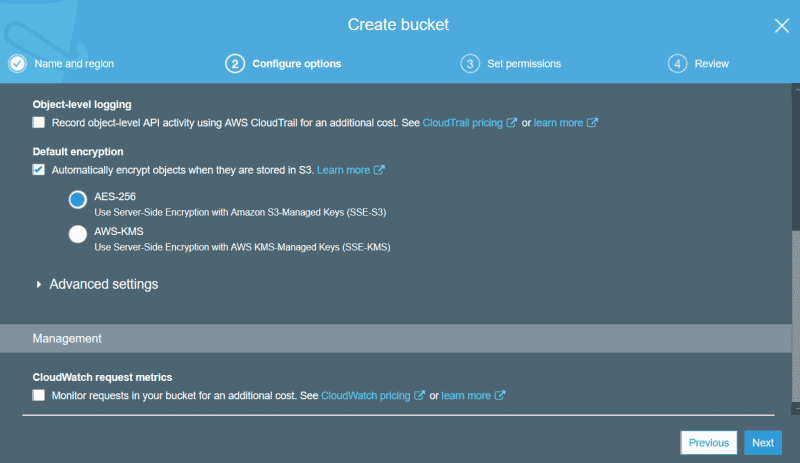Select the AWS-KMS encryption radio button
Viewport: 800px width, 463px height.
click(x=78, y=234)
